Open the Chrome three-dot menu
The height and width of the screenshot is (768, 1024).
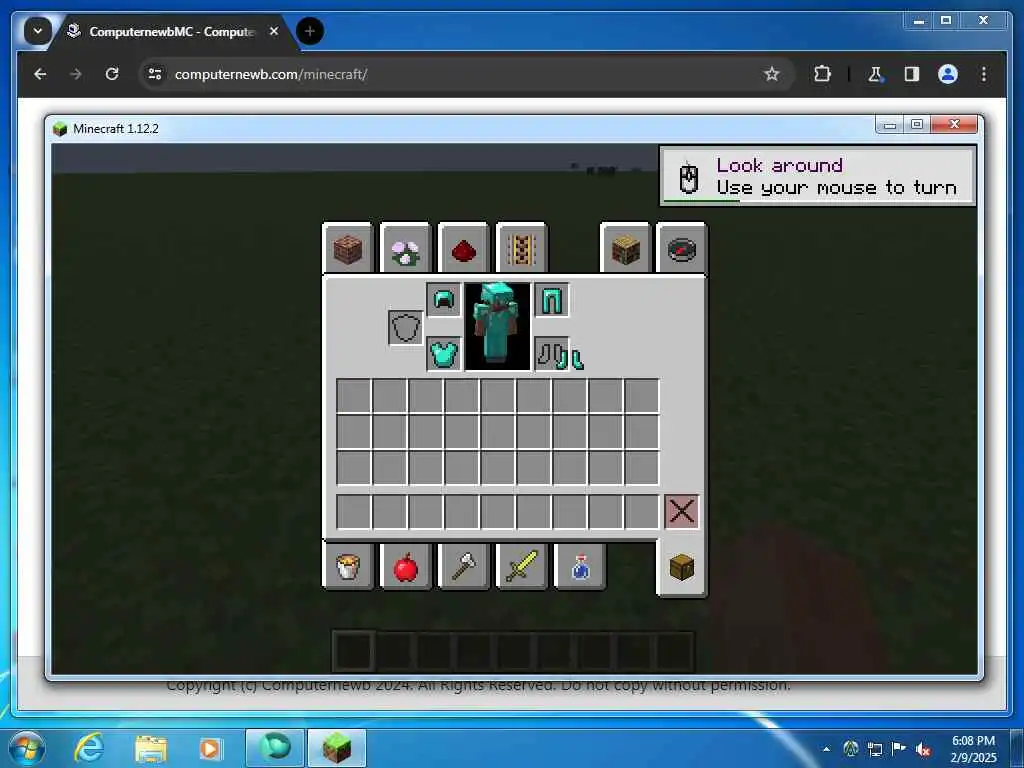coord(984,74)
